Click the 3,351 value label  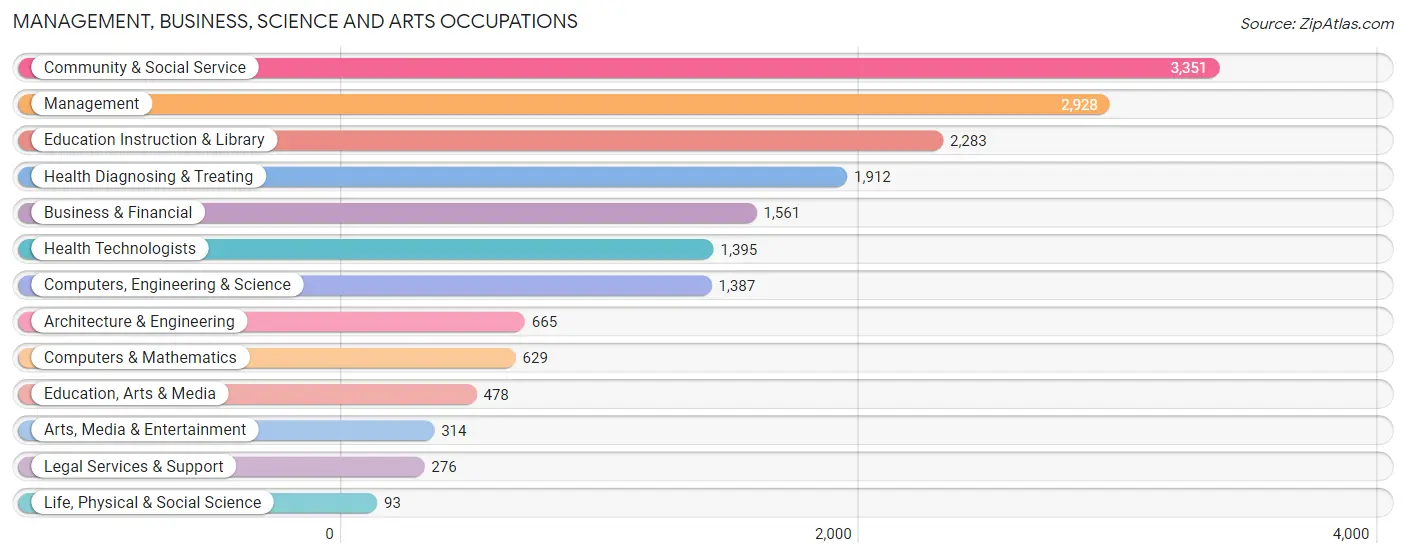coord(1188,68)
